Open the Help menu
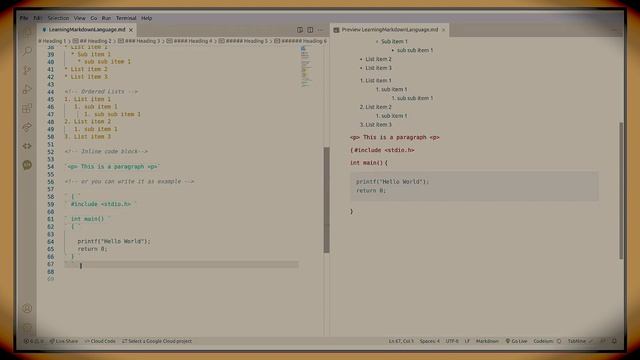640x360 pixels. (x=147, y=18)
